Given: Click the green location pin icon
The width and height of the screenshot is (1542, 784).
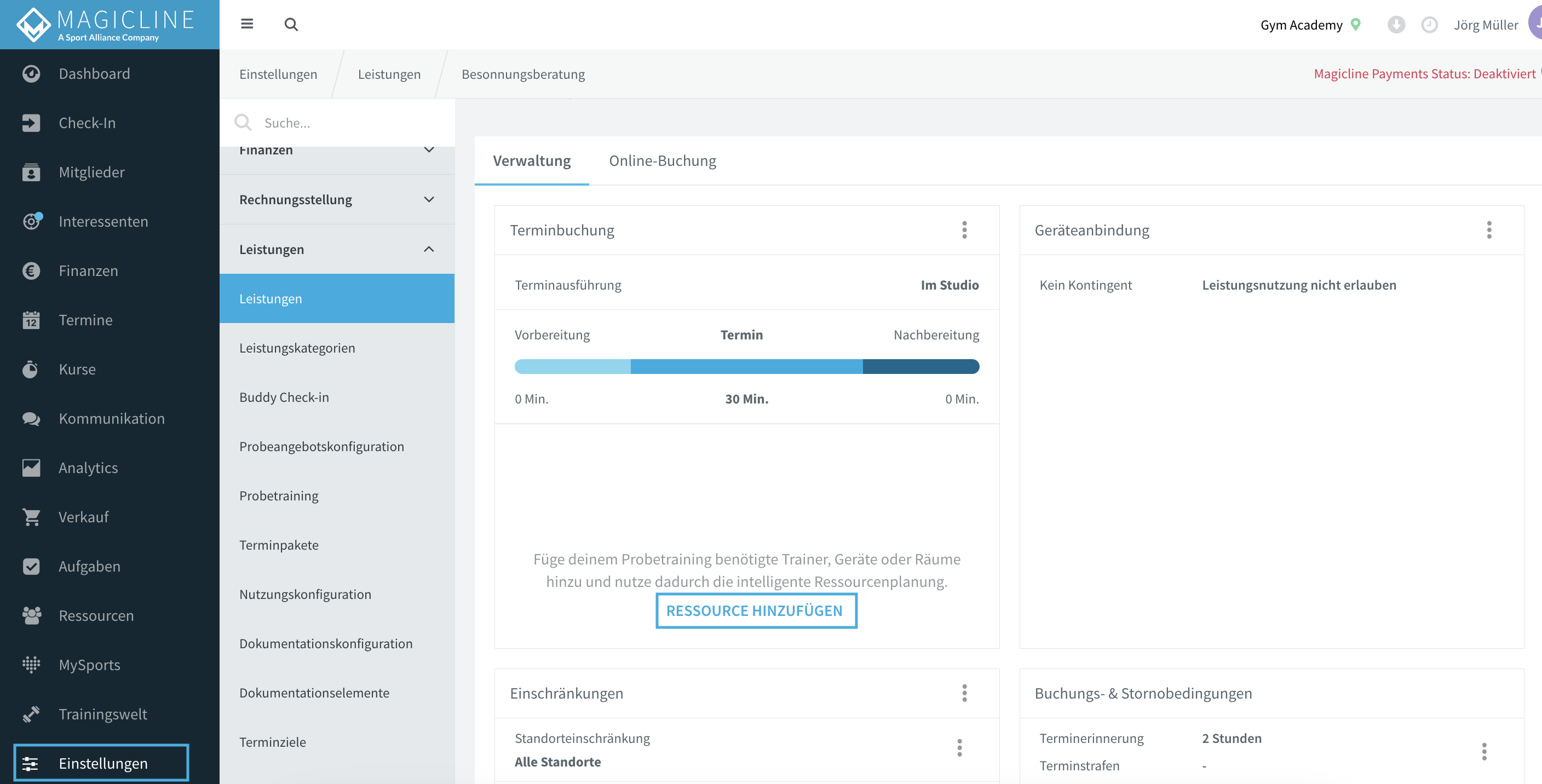Looking at the screenshot, I should 1356,25.
